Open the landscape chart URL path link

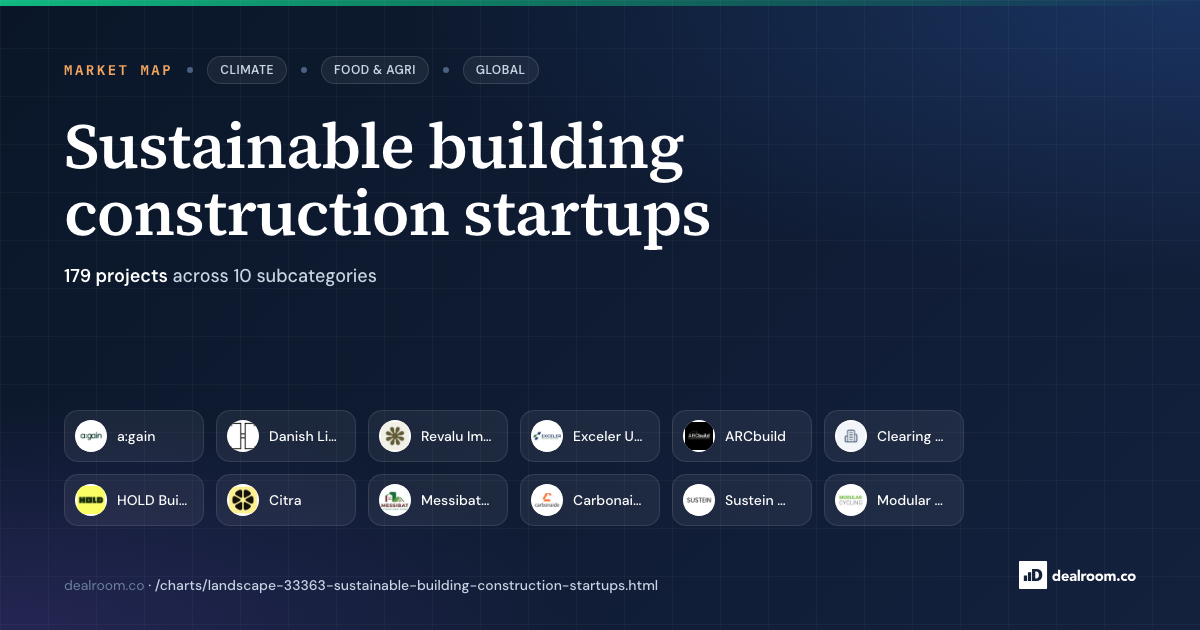406,585
